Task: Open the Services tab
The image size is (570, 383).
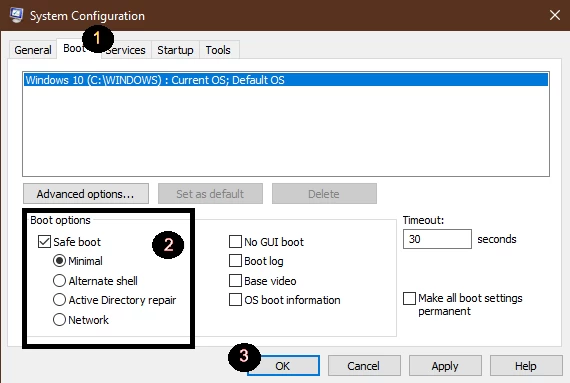Action: click(126, 50)
